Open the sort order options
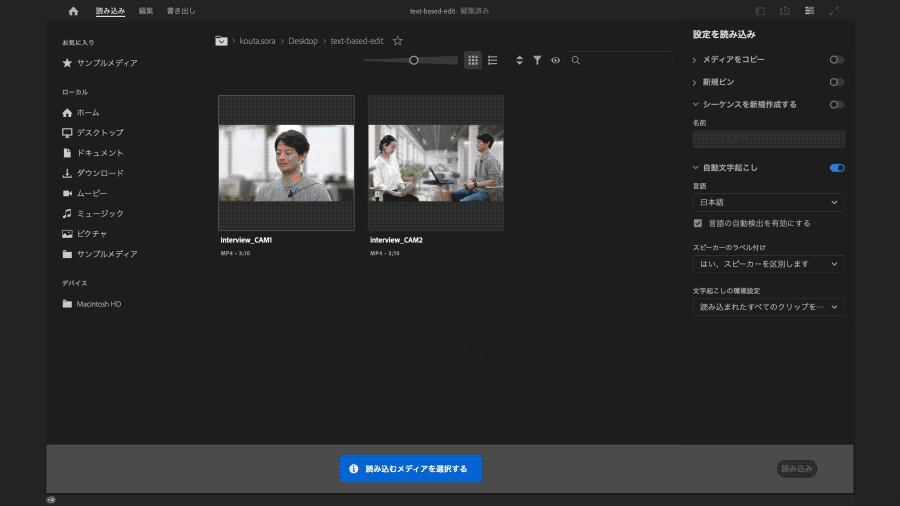The height and width of the screenshot is (506, 900). [519, 60]
